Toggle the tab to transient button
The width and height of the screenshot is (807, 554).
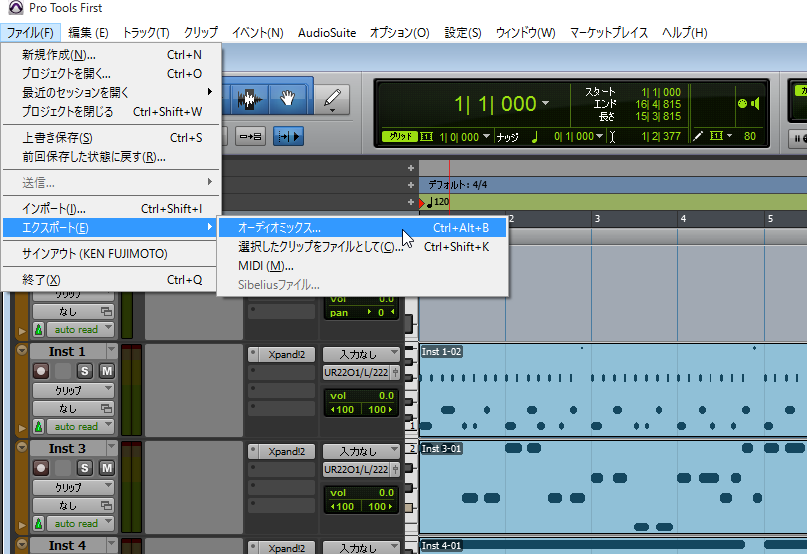click(x=251, y=136)
